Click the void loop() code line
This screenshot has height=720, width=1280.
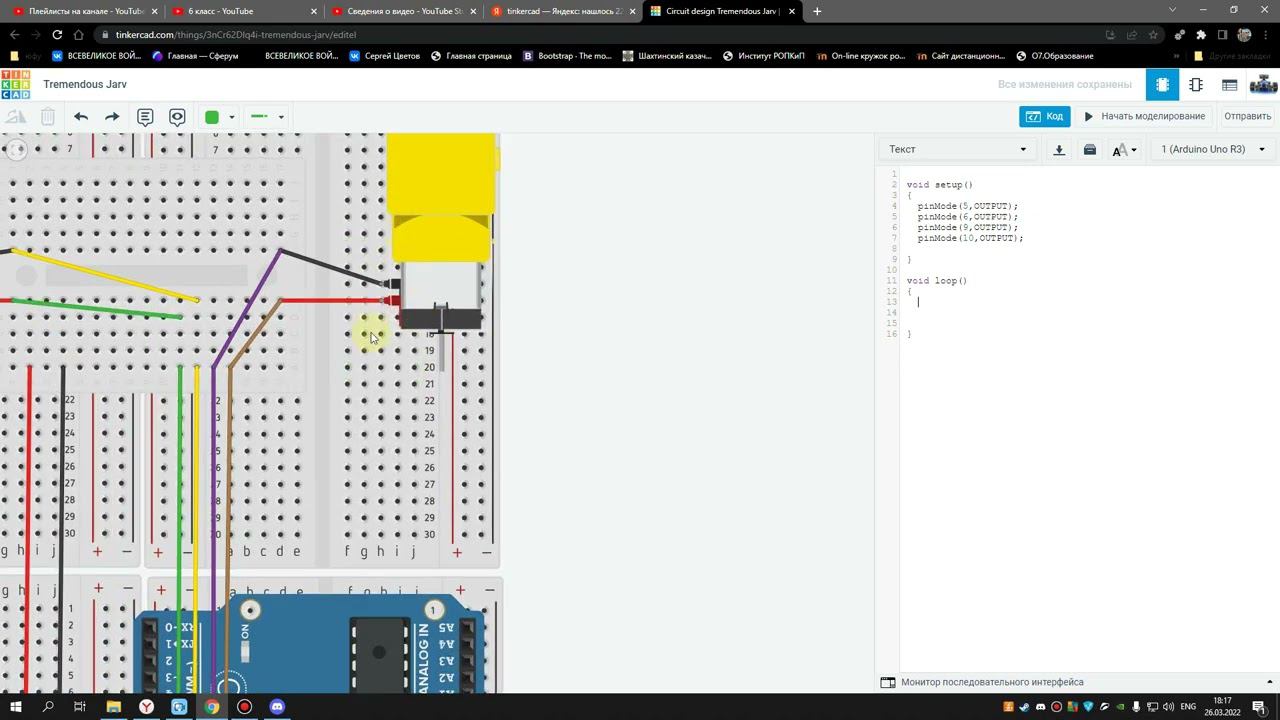[937, 281]
